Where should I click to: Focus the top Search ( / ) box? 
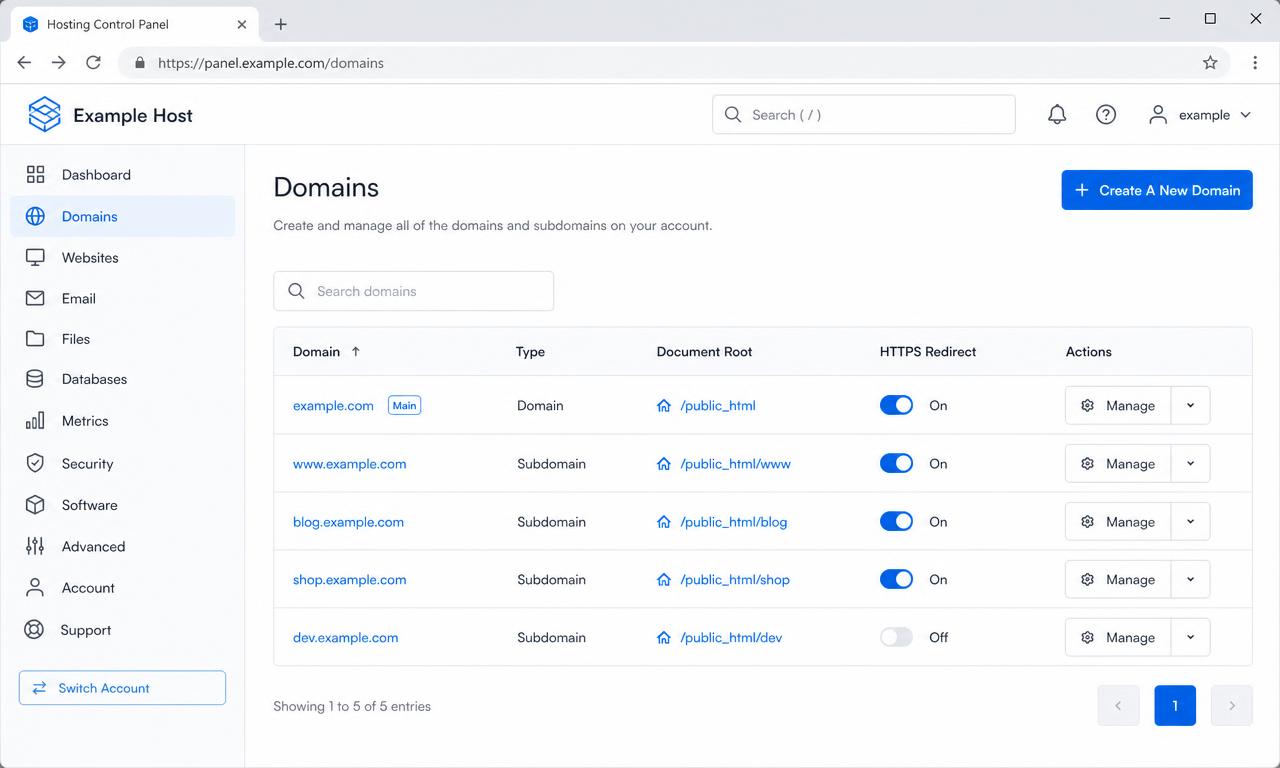pyautogui.click(x=864, y=115)
